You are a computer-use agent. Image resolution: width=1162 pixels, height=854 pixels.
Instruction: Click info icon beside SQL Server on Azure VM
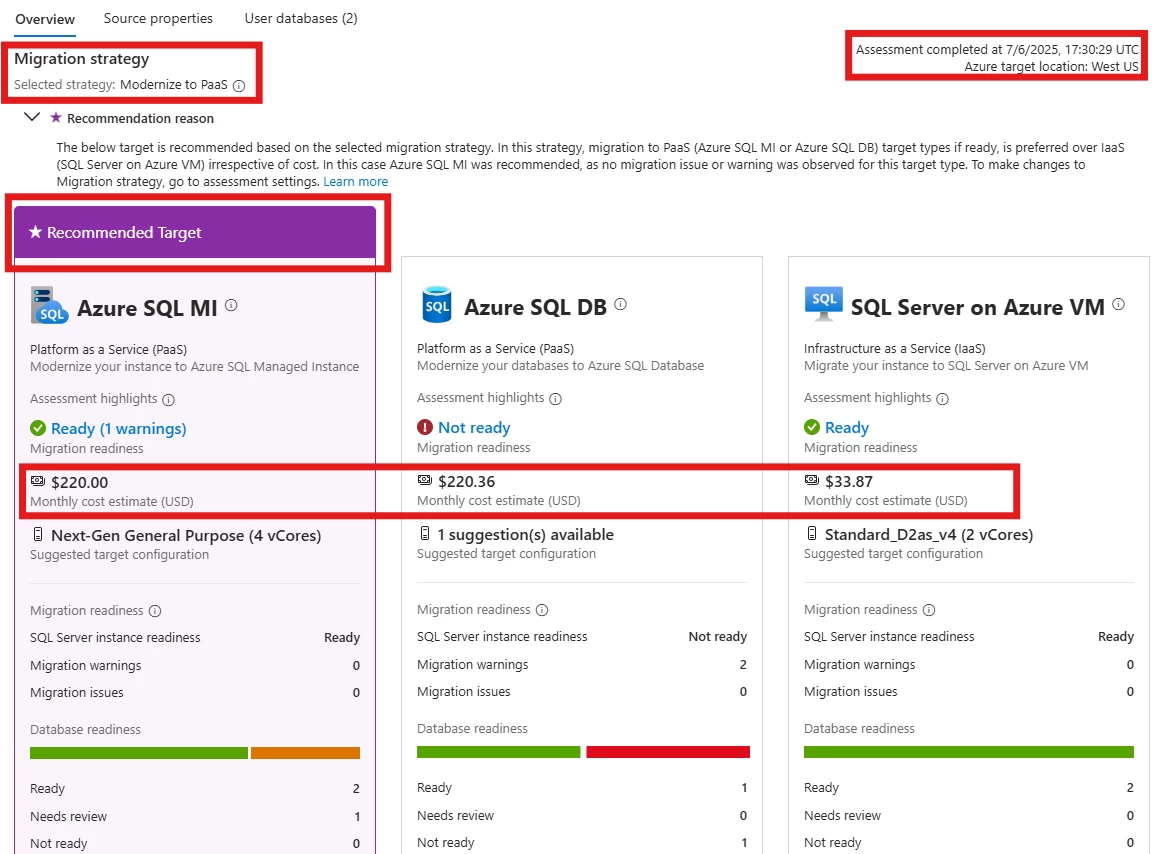click(1118, 304)
